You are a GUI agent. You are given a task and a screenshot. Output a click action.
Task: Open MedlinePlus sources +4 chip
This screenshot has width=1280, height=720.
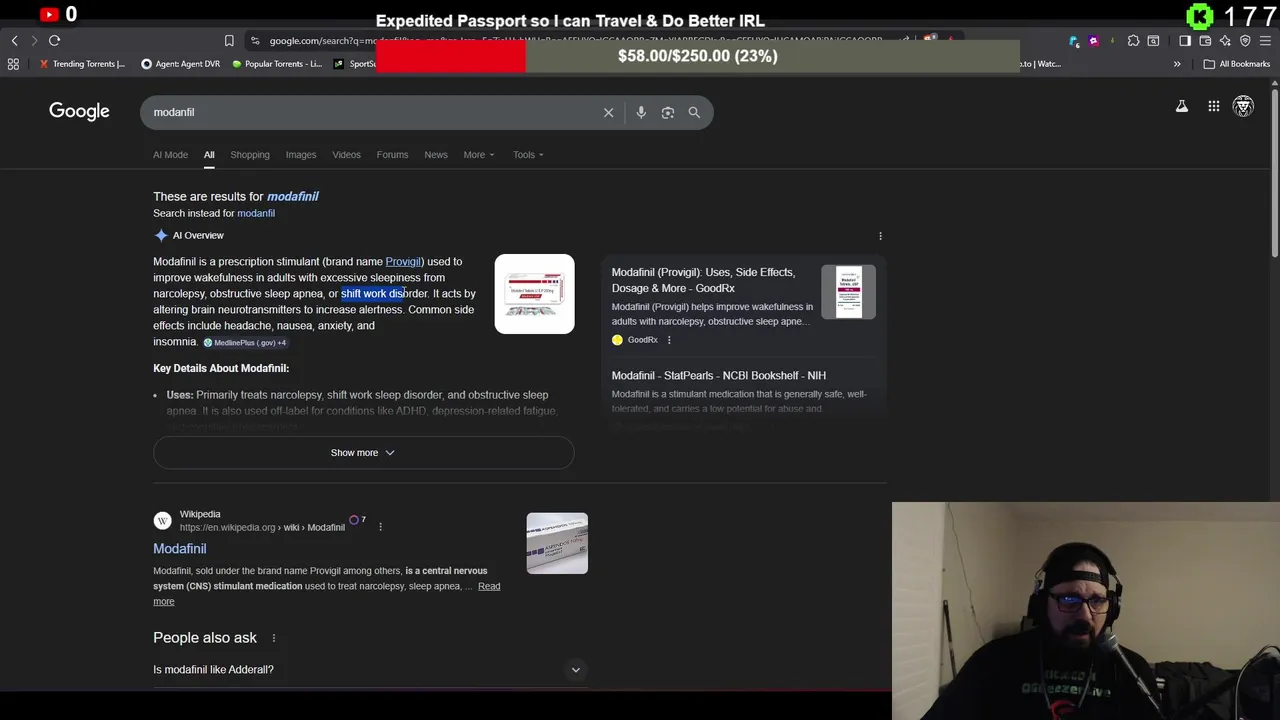(x=245, y=343)
